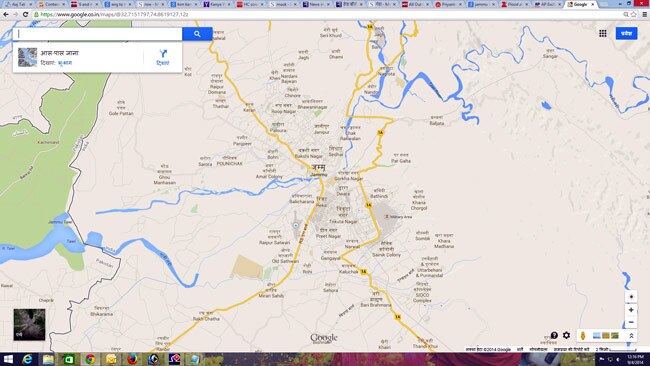The width and height of the screenshot is (650, 366).
Task: Click the Chrome back arrow
Action: [6, 14]
